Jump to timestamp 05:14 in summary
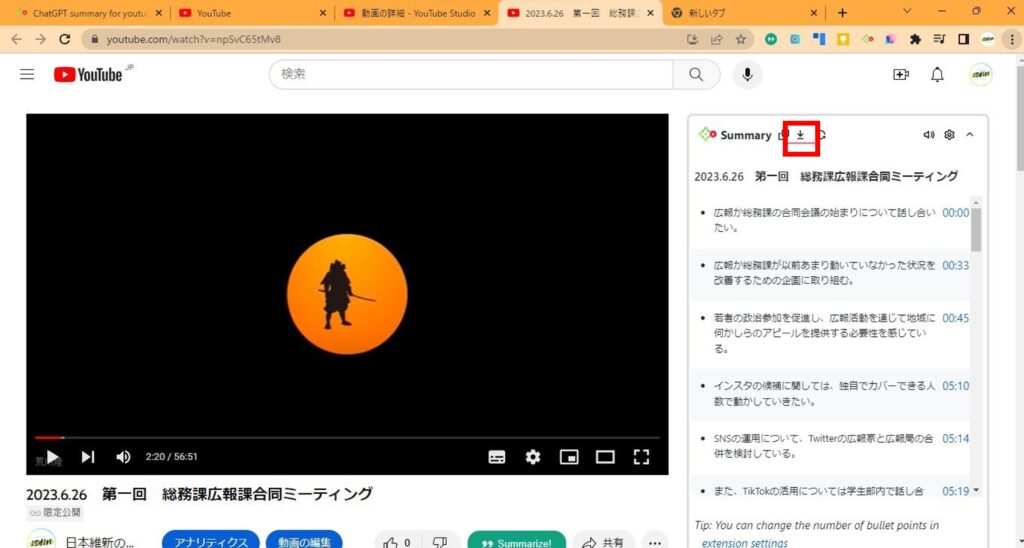The width and height of the screenshot is (1024, 548). click(955, 439)
